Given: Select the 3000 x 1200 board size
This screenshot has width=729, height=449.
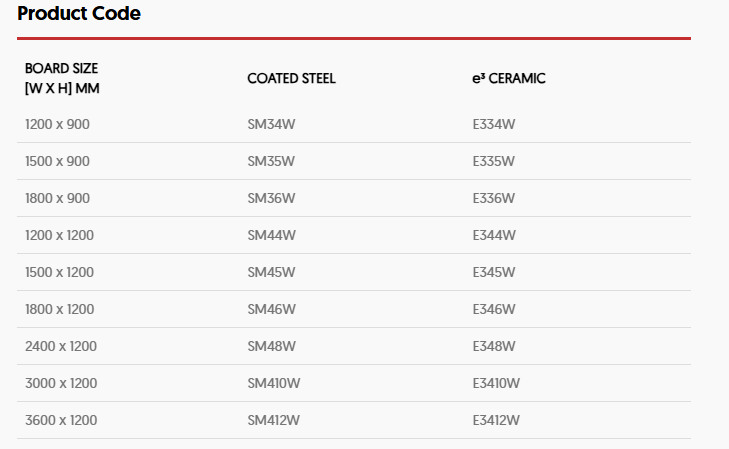Looking at the screenshot, I should click(61, 383).
